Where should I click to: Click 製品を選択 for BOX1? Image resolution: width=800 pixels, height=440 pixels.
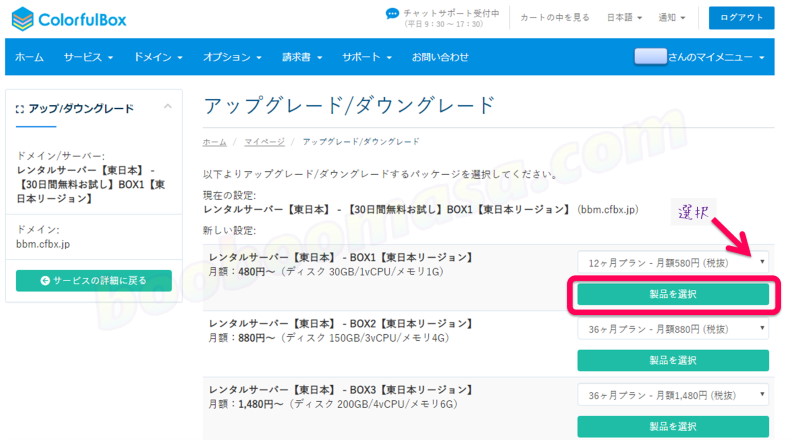[x=673, y=294]
